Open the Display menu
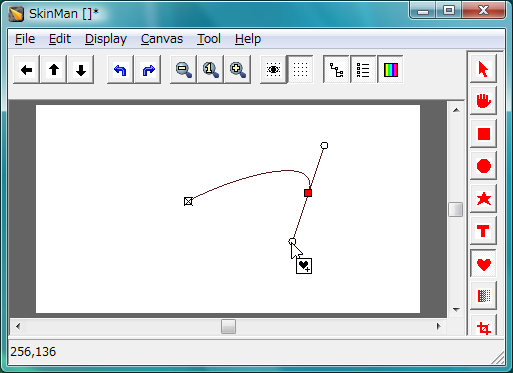 coord(106,39)
